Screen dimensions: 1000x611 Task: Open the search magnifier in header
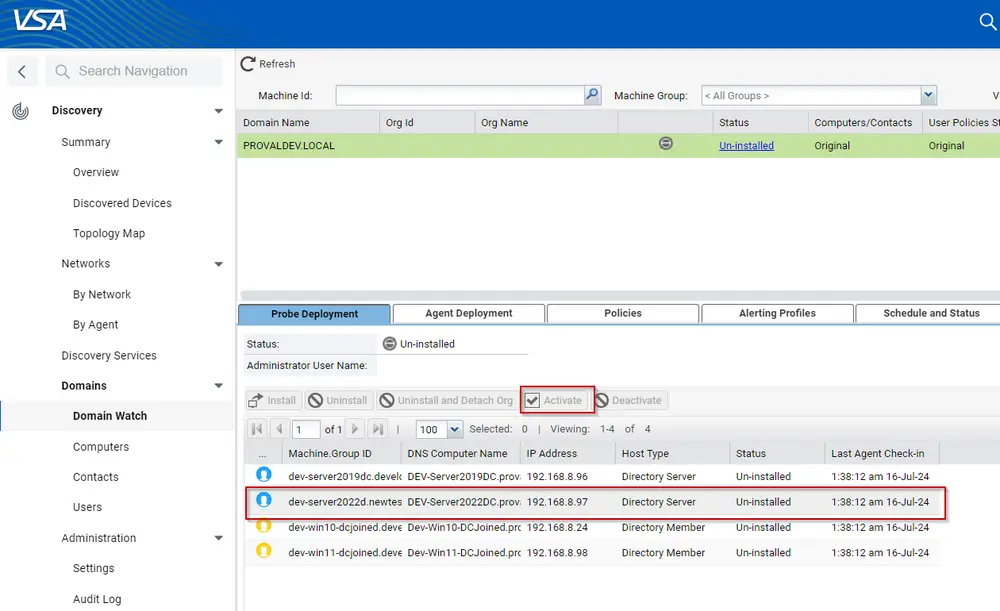(987, 22)
